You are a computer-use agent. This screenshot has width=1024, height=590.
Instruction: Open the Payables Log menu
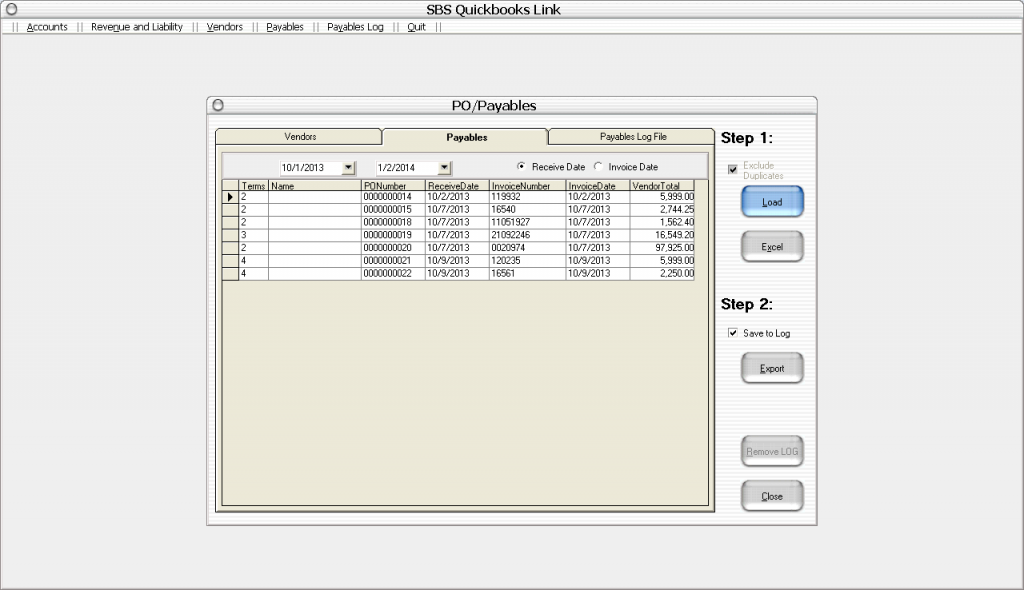tap(355, 27)
